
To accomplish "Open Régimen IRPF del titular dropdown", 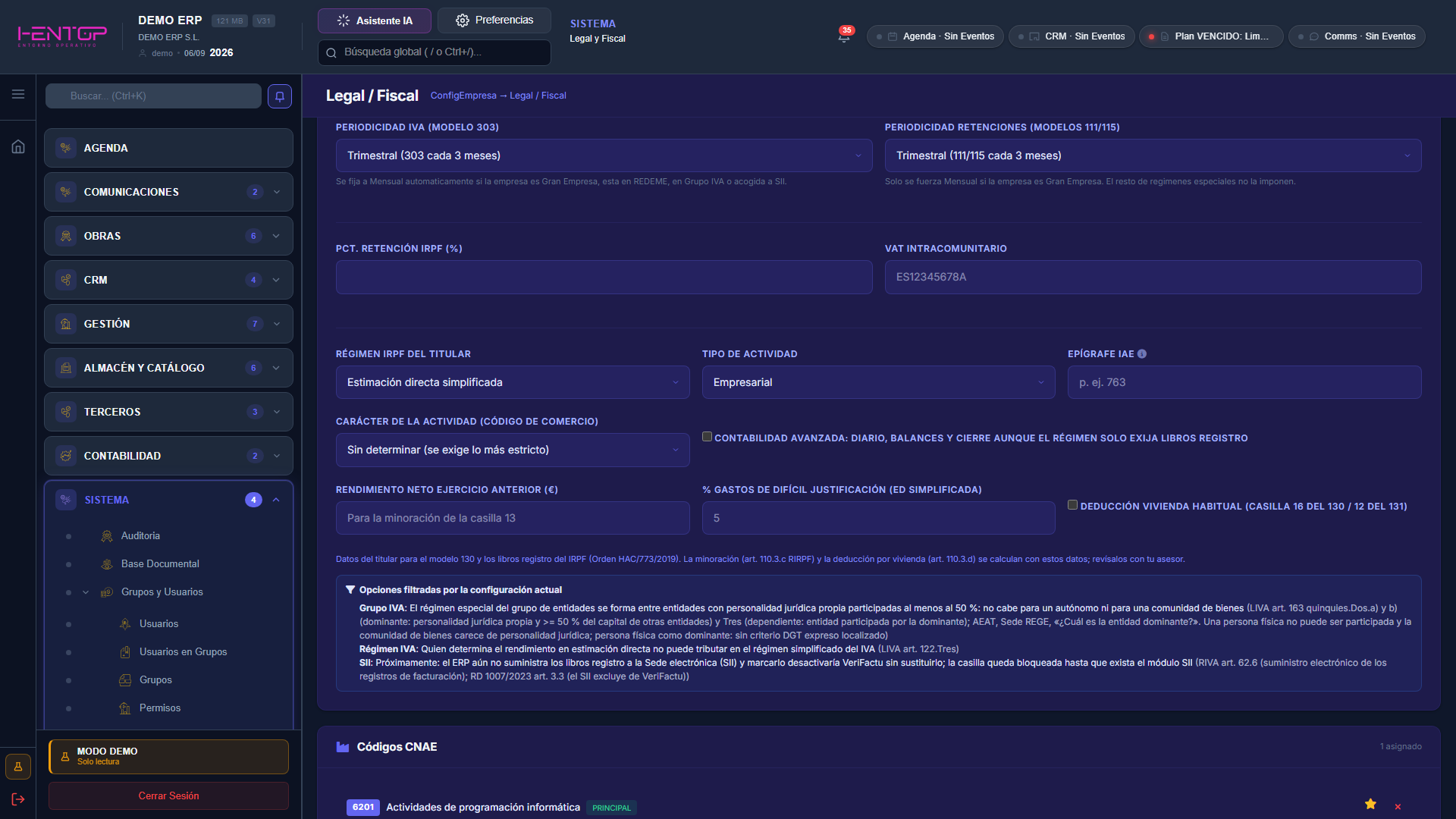I will (x=513, y=382).
